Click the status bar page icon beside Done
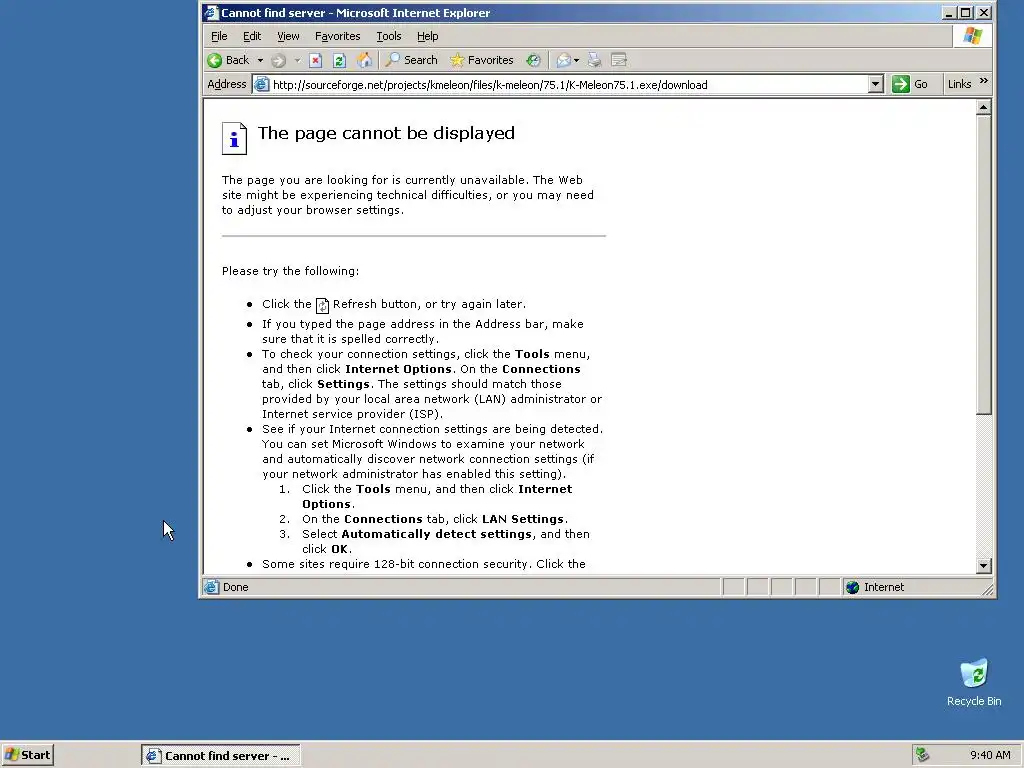 [x=211, y=587]
